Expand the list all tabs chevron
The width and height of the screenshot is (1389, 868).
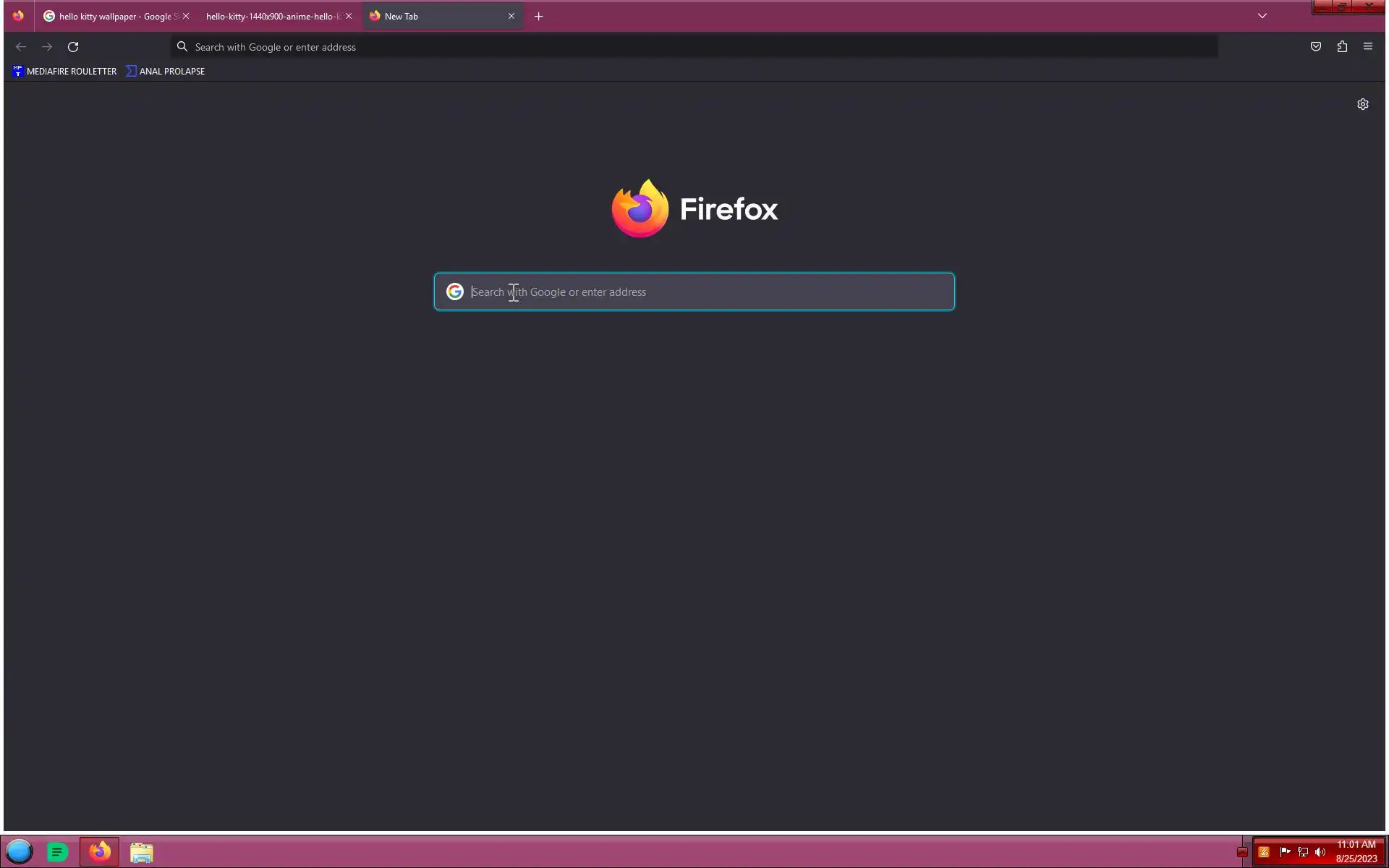point(1262,16)
